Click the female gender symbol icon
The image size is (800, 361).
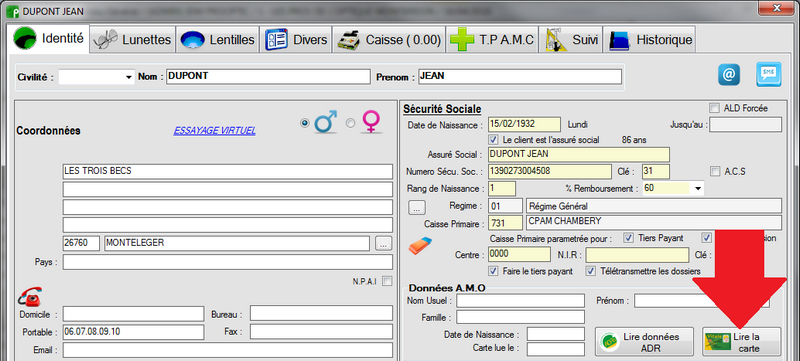point(370,122)
